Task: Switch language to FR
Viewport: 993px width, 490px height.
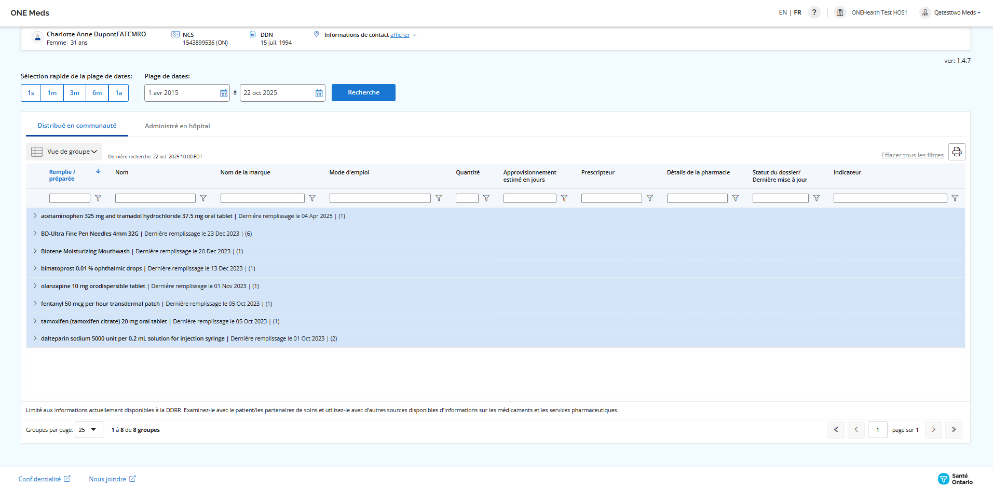Action: point(798,13)
